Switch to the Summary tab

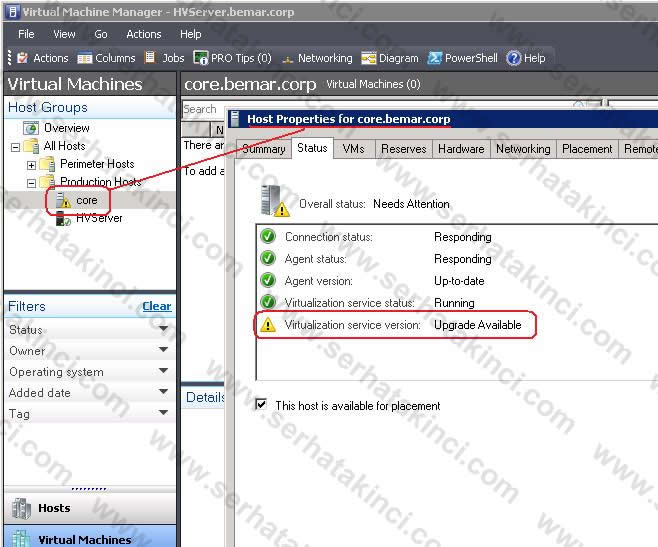pyautogui.click(x=264, y=149)
